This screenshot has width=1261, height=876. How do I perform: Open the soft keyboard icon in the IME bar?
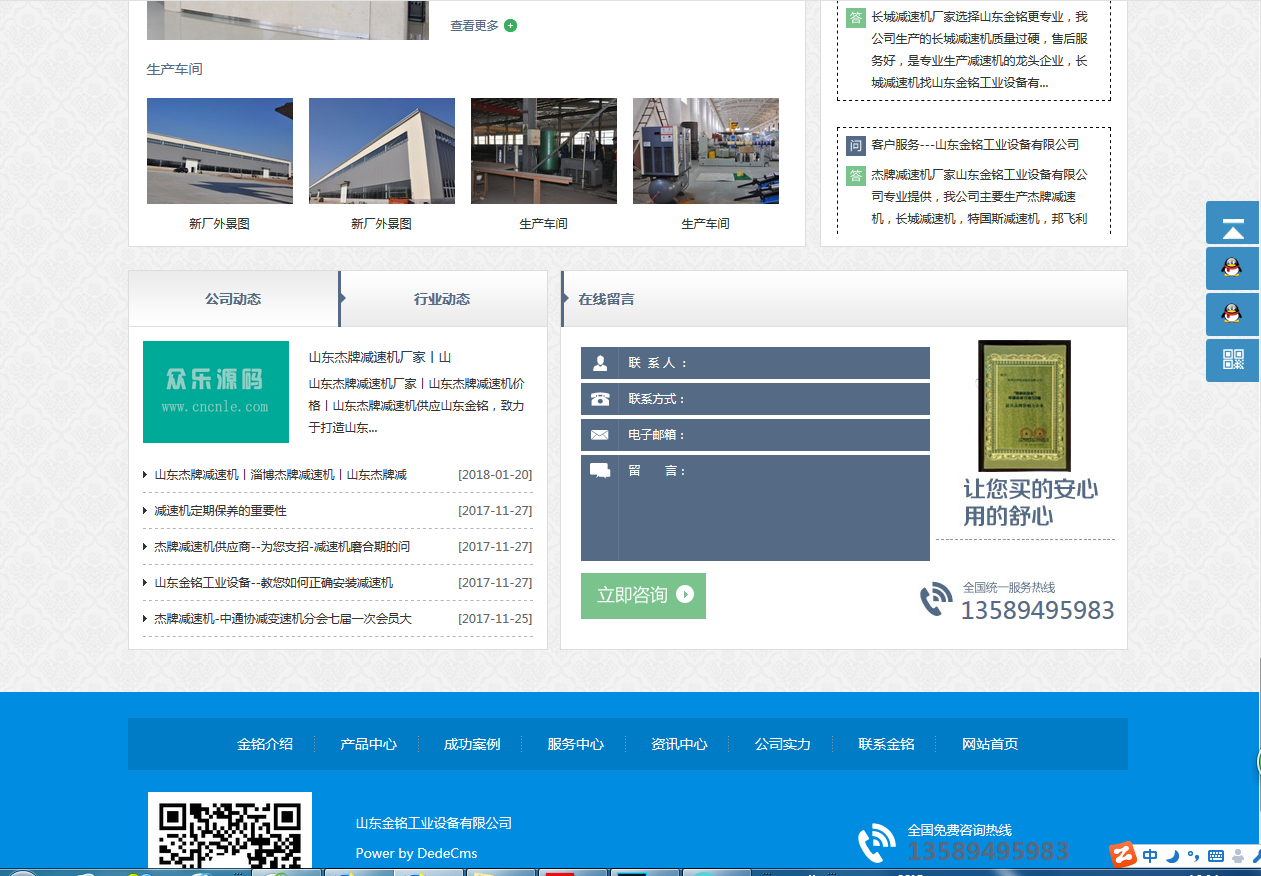1216,856
